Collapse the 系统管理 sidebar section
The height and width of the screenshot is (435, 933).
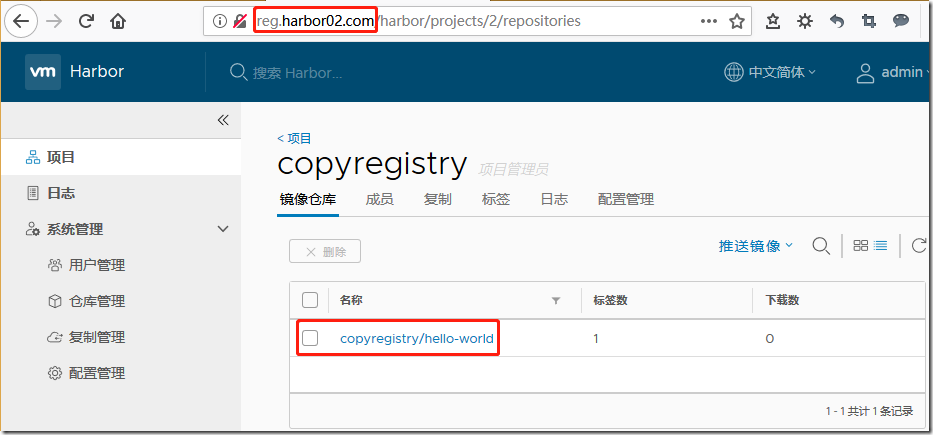(223, 229)
